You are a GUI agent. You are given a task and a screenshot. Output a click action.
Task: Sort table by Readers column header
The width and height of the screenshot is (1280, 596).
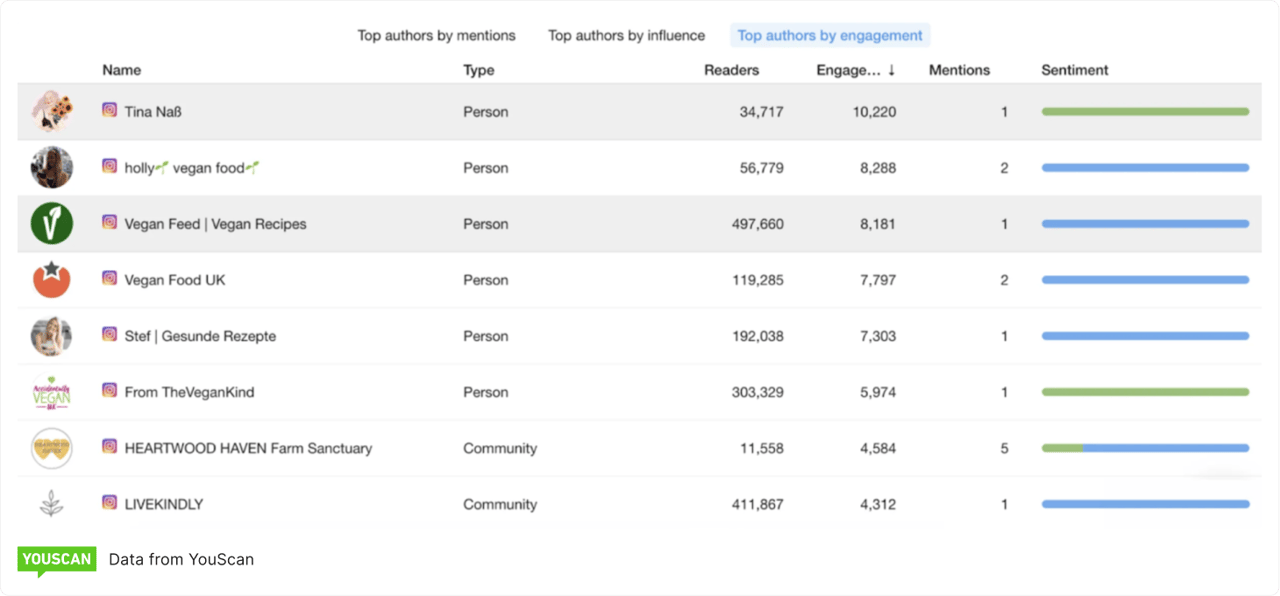731,70
